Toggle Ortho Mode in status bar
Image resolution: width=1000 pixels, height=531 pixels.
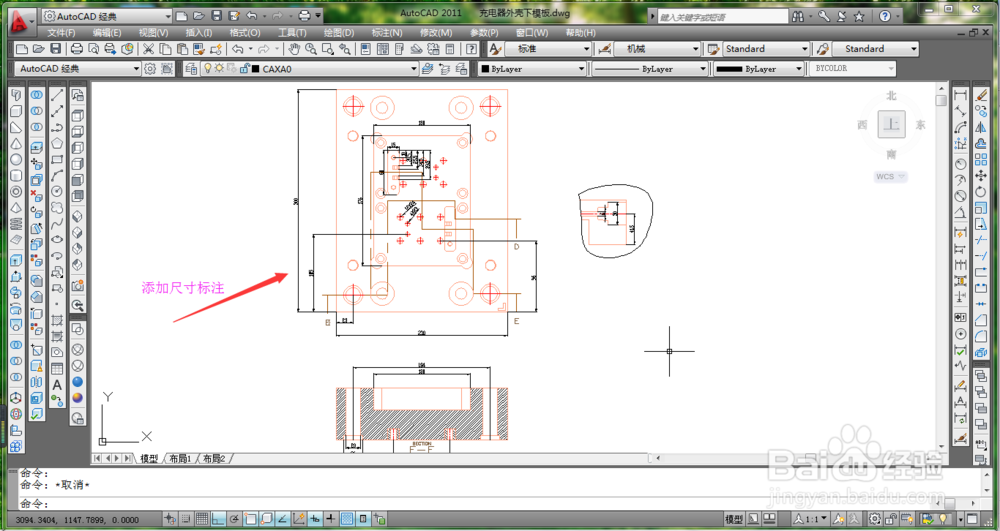point(218,519)
